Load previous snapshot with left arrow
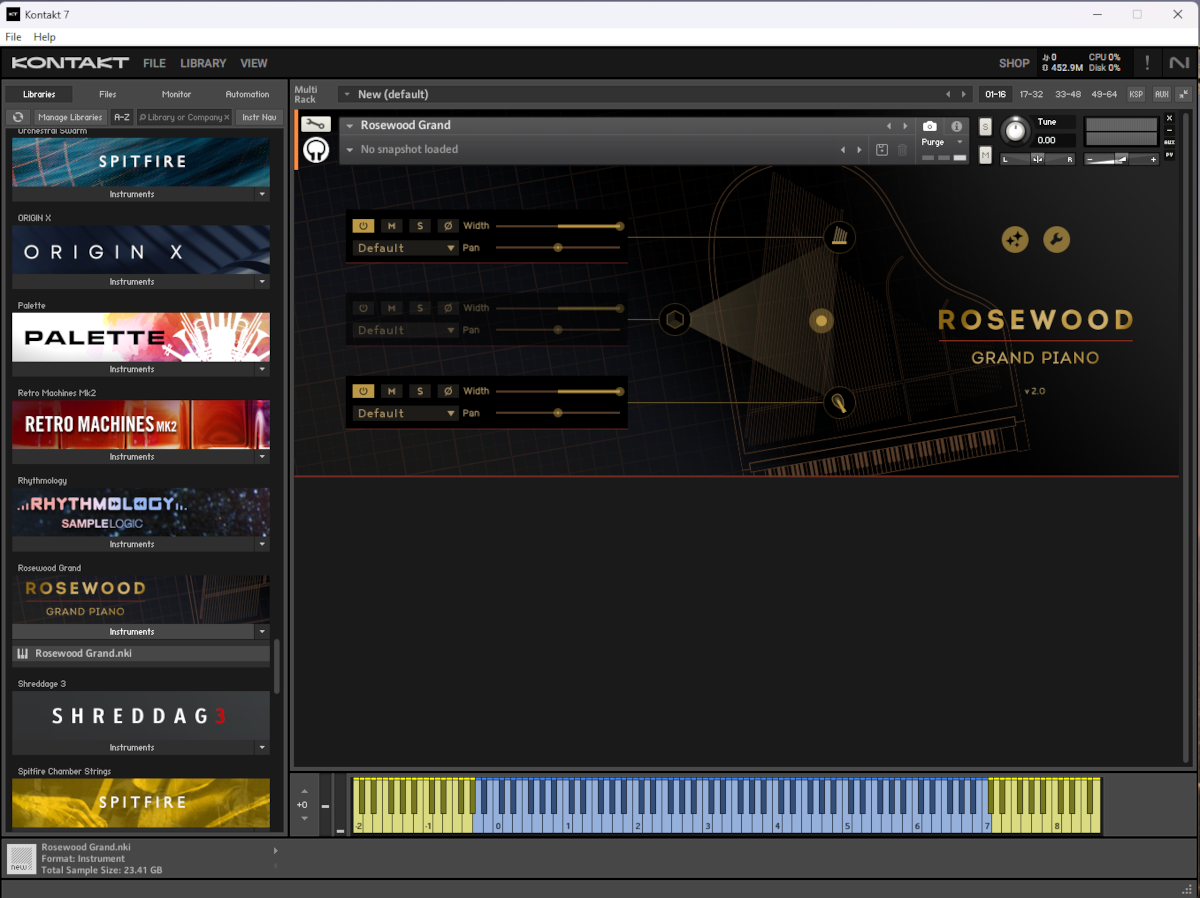Viewport: 1200px width, 898px height. [x=843, y=150]
